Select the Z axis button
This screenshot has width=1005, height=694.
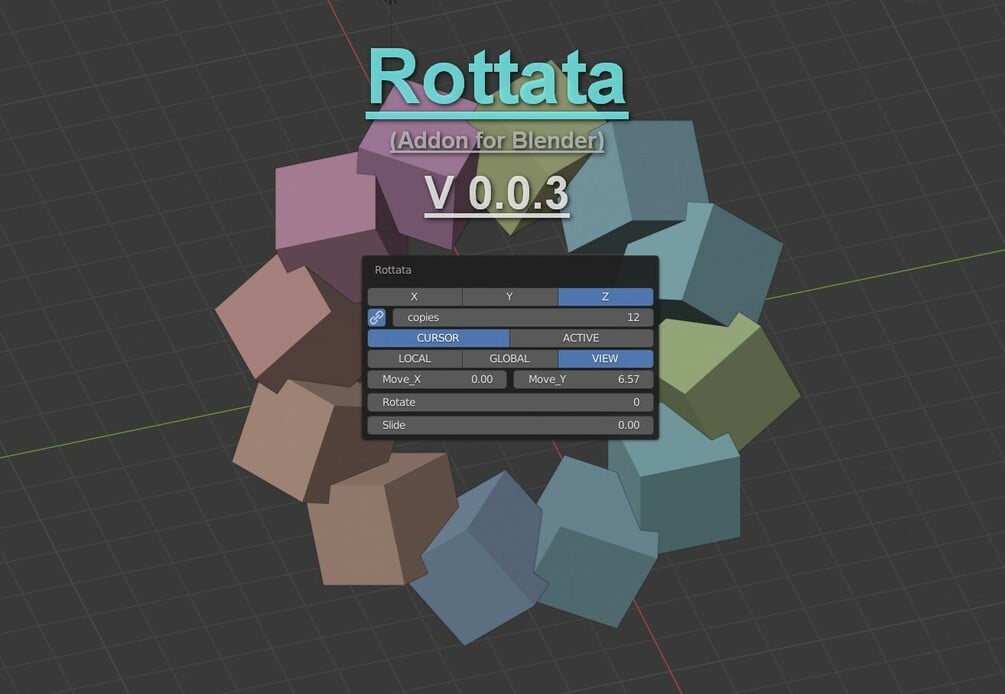[606, 297]
